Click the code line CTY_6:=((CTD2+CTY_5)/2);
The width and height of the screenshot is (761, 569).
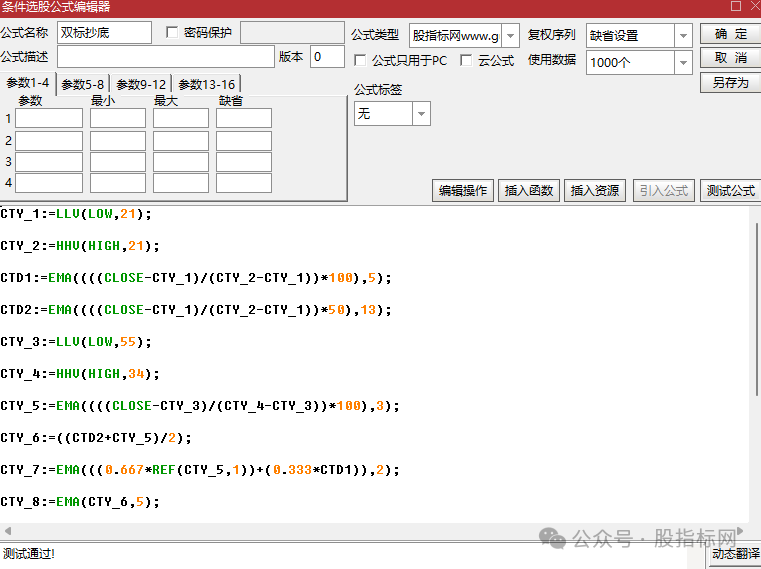[x=96, y=438]
